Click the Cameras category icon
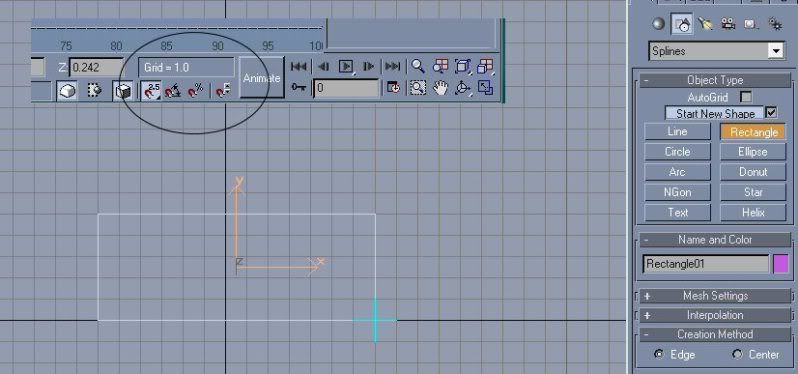The width and height of the screenshot is (798, 374). click(x=728, y=24)
